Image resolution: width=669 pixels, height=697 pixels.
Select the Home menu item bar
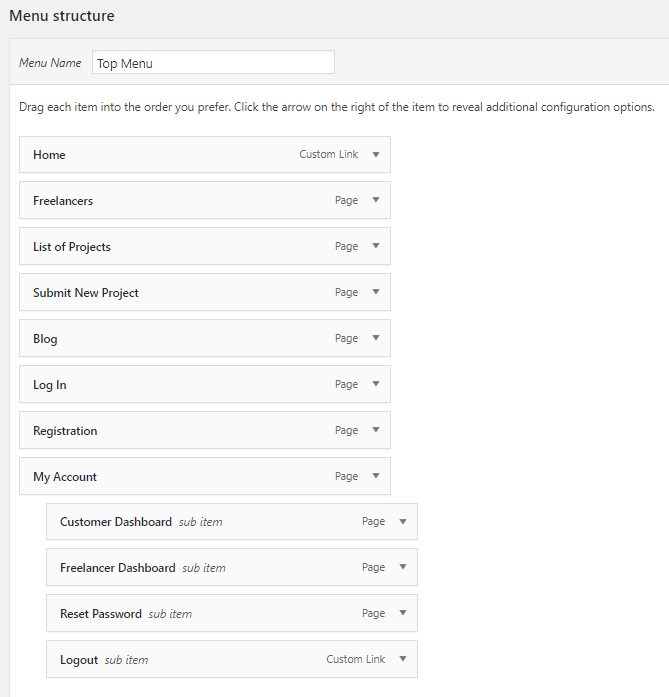tap(205, 155)
